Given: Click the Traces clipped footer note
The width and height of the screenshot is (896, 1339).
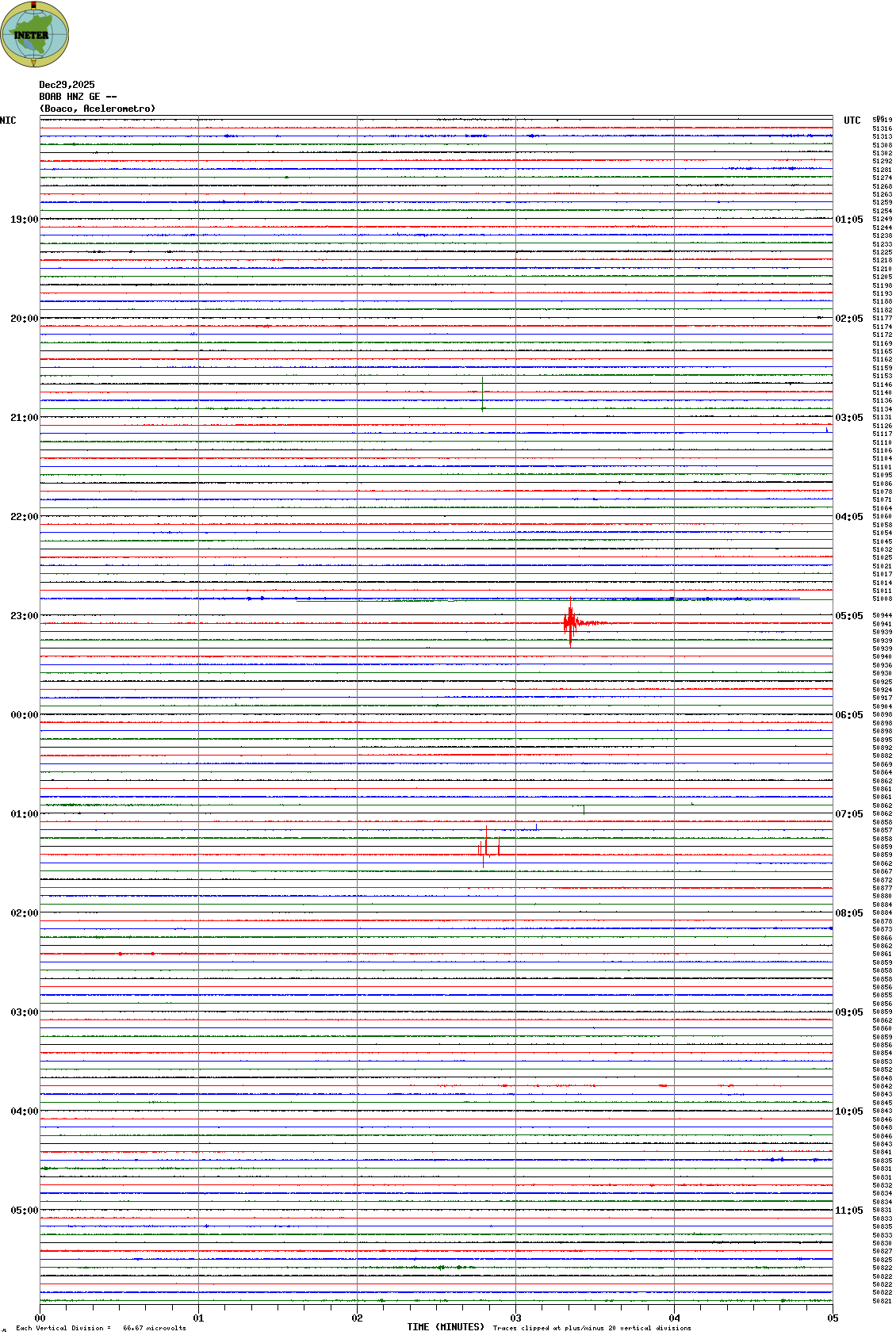Looking at the screenshot, I should (x=592, y=1328).
